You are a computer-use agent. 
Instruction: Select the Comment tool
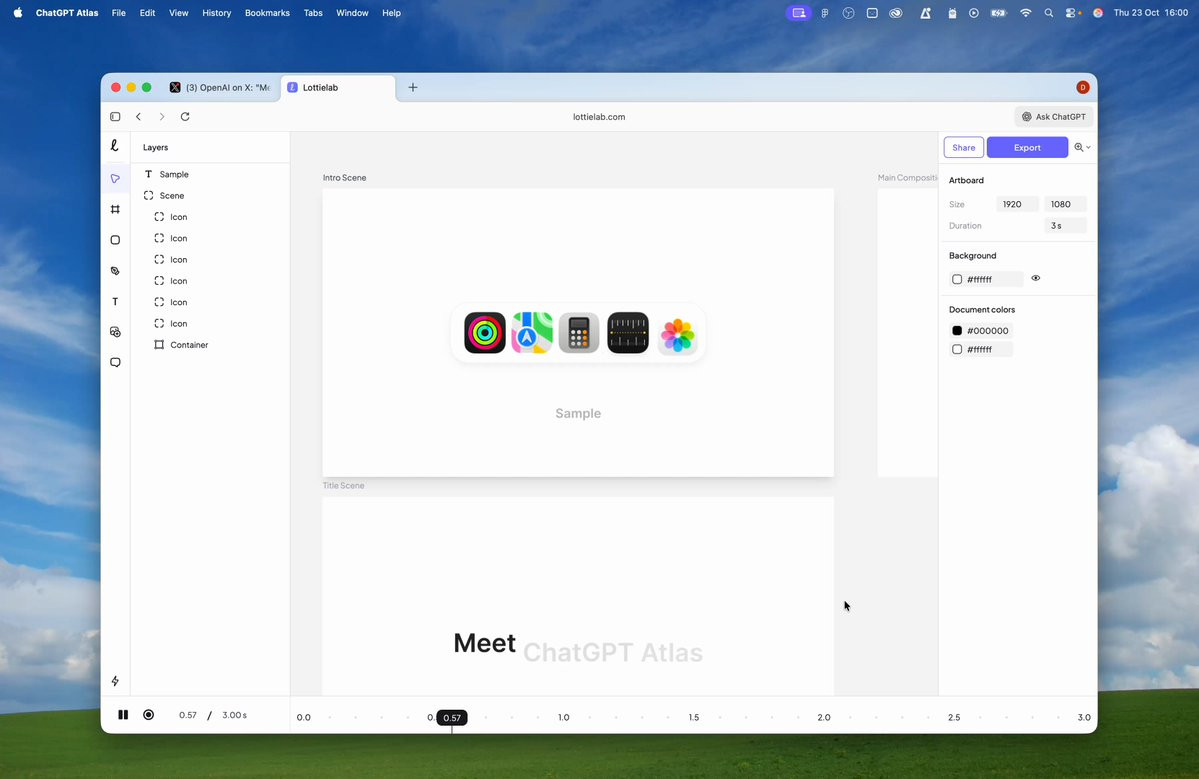click(x=115, y=362)
